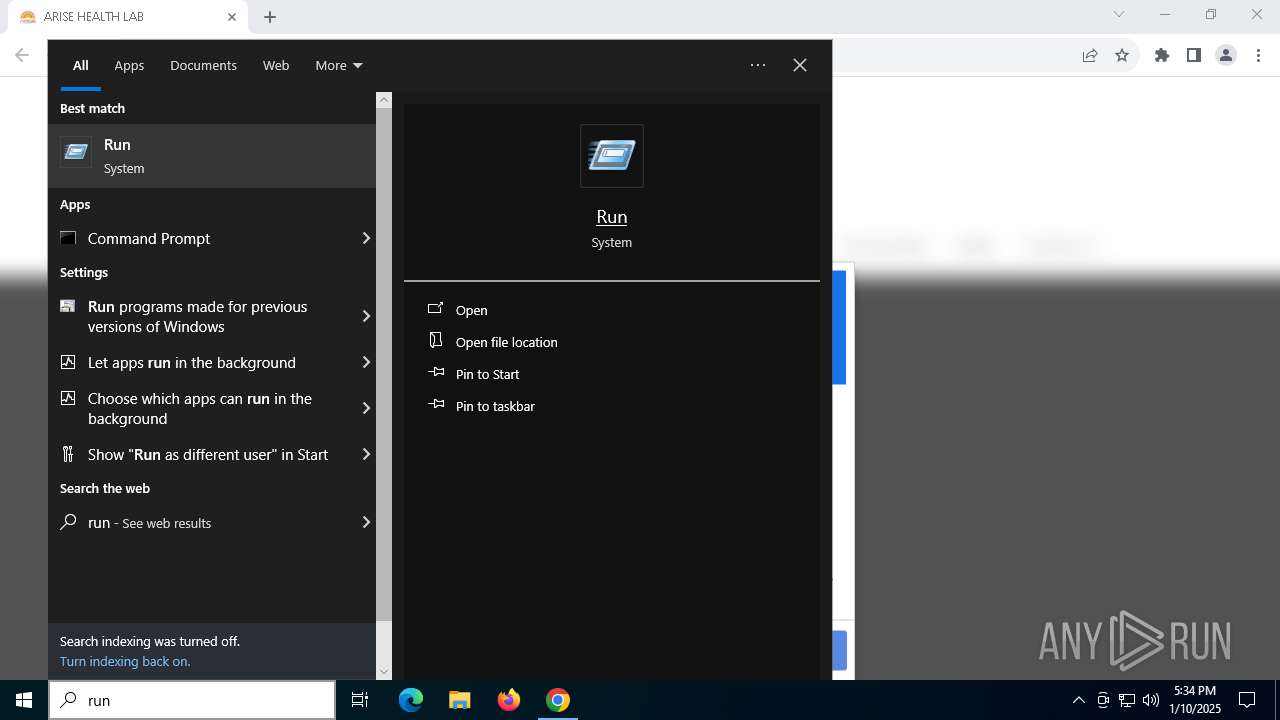Click the three-dots options icon in search panel

[x=758, y=65]
